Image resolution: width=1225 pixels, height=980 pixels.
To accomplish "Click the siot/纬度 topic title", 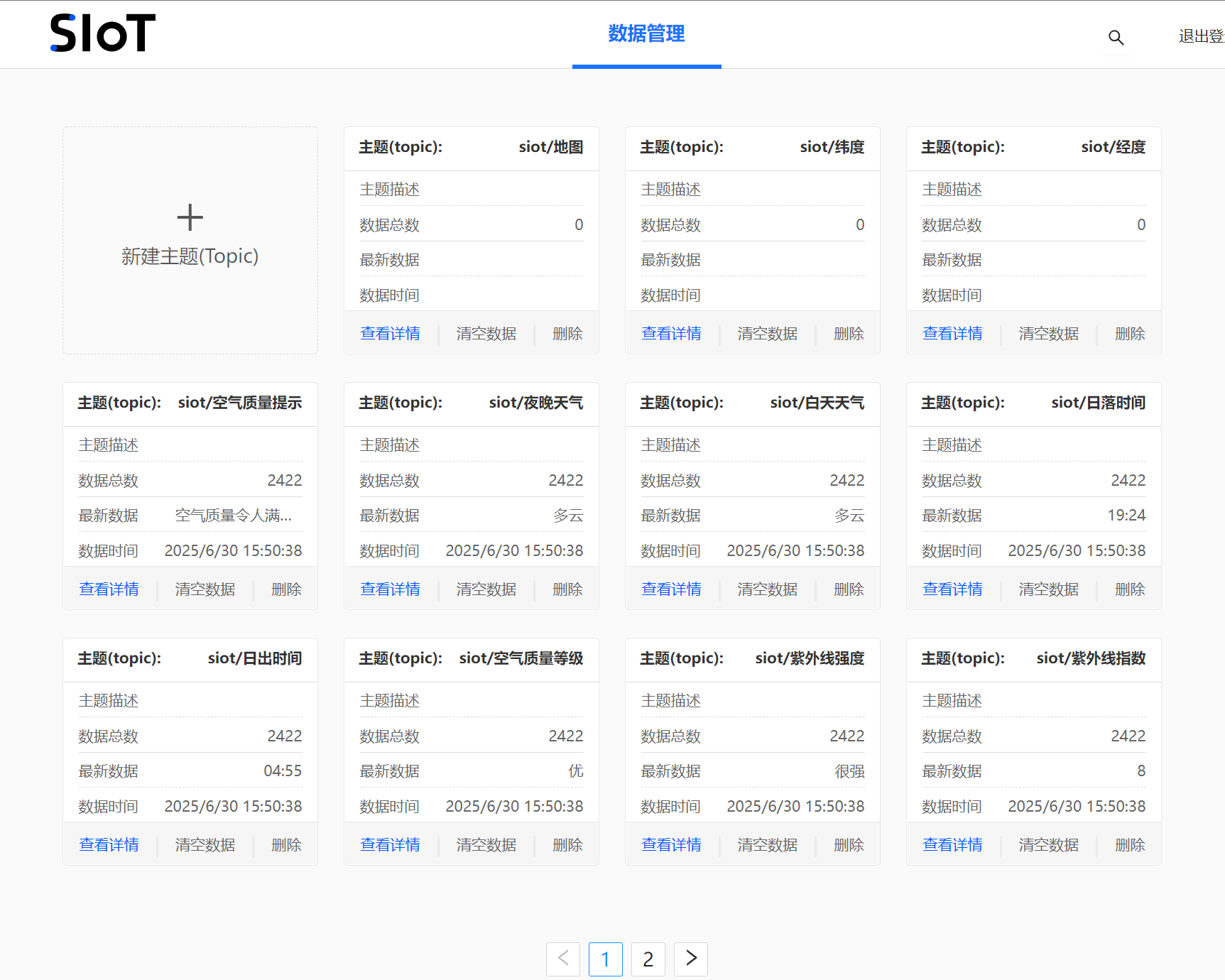I will (x=832, y=147).
